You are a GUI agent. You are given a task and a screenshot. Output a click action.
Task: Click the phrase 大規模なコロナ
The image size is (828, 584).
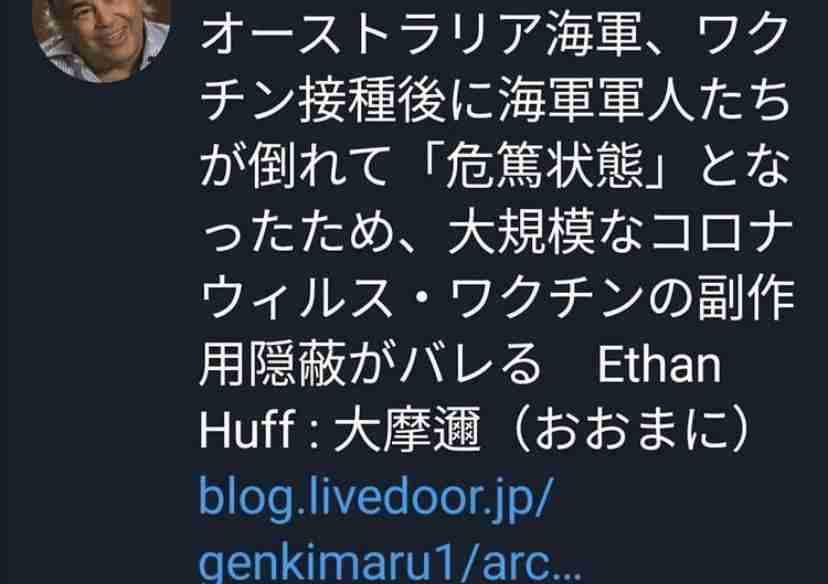pos(620,233)
